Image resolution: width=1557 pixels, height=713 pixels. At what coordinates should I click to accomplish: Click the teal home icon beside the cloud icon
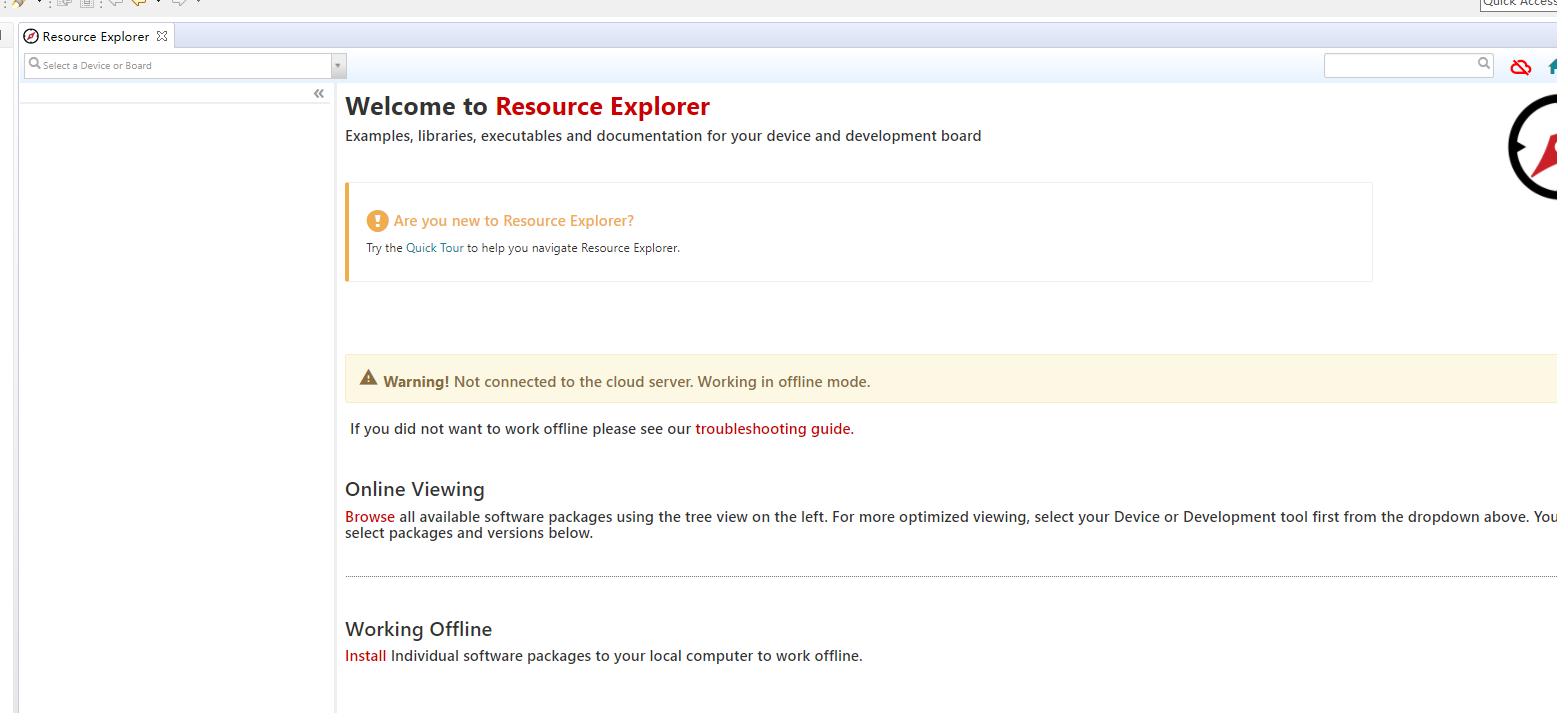[x=1552, y=67]
